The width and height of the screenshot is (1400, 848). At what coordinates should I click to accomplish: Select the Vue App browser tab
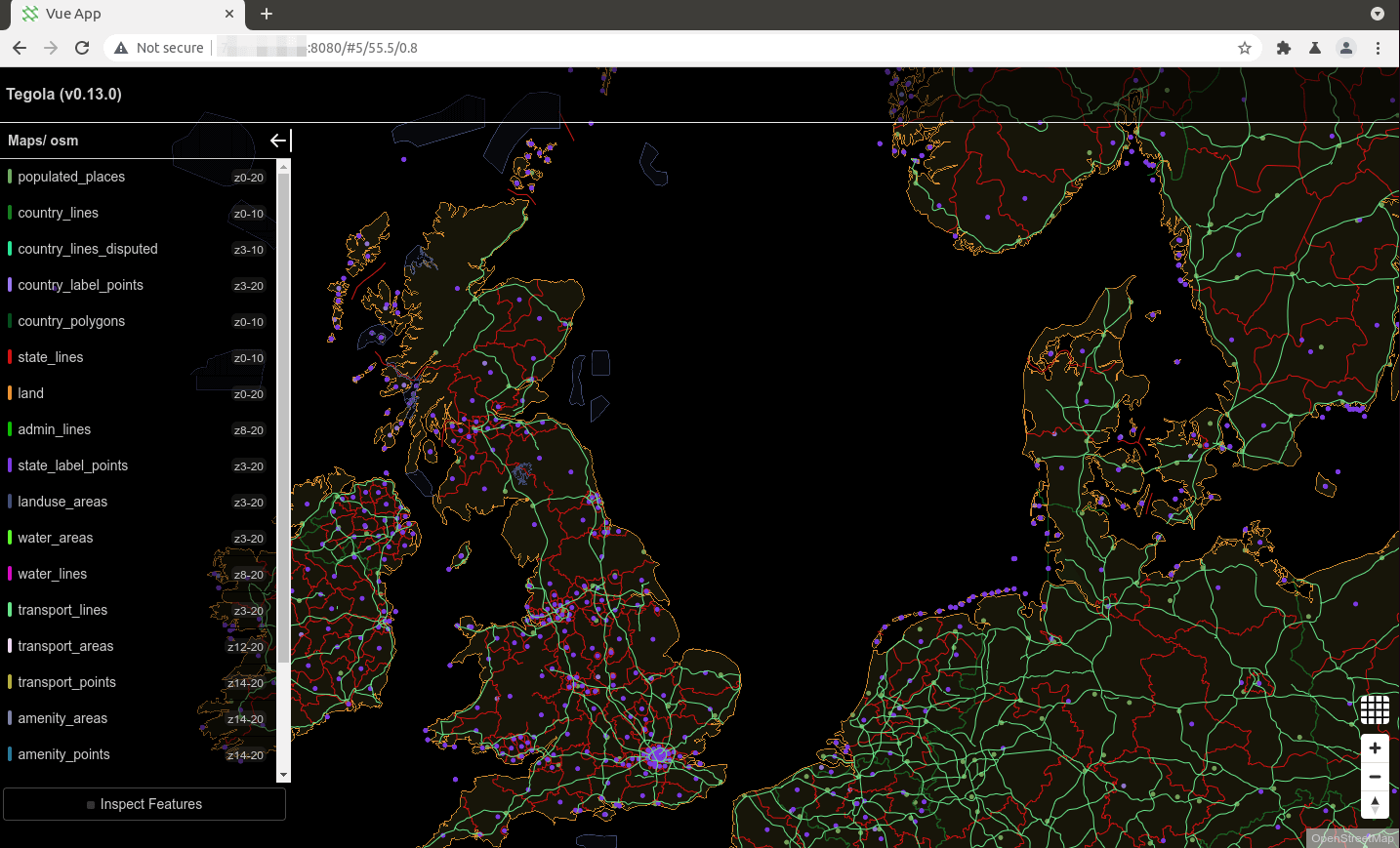pyautogui.click(x=117, y=14)
